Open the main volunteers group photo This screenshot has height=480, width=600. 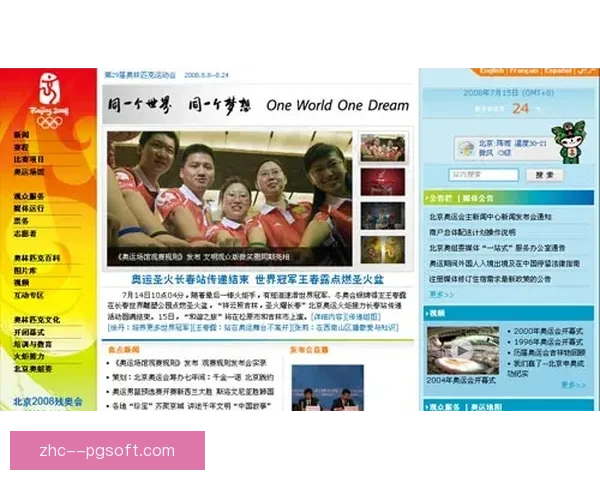coord(230,198)
